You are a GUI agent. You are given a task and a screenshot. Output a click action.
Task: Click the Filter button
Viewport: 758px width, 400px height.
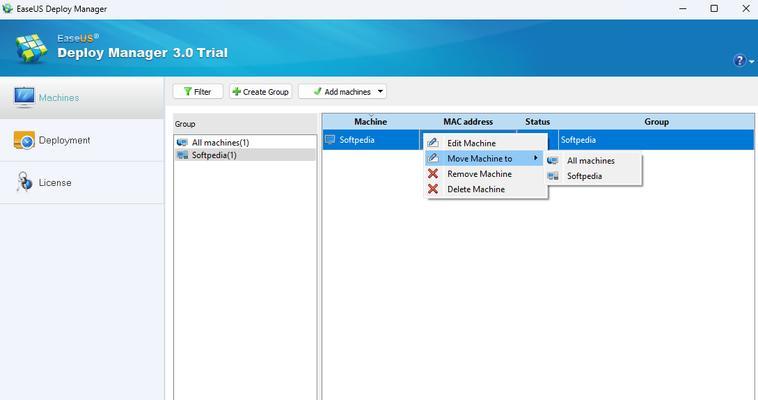(198, 91)
